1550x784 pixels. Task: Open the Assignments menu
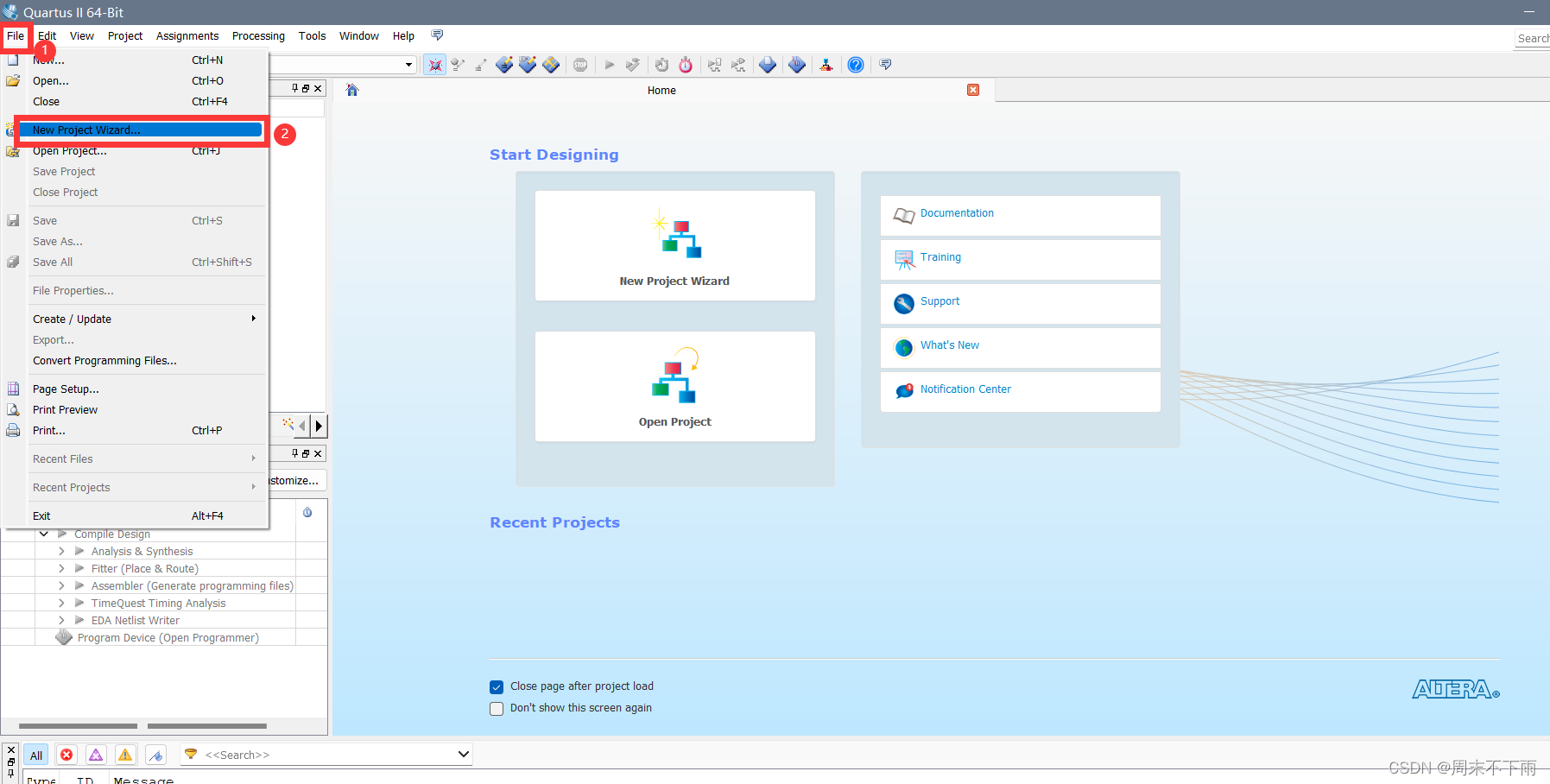click(x=187, y=35)
